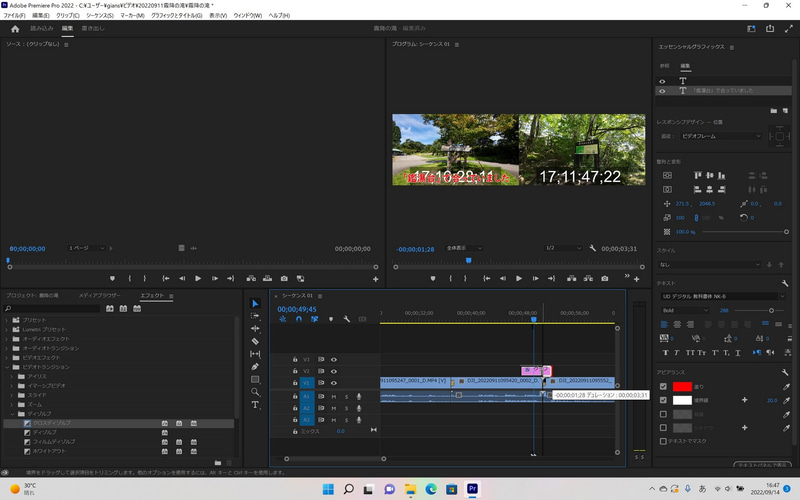
Task: Click the Accelerated Effects filter icon in the Effects panel
Action: click(x=110, y=309)
